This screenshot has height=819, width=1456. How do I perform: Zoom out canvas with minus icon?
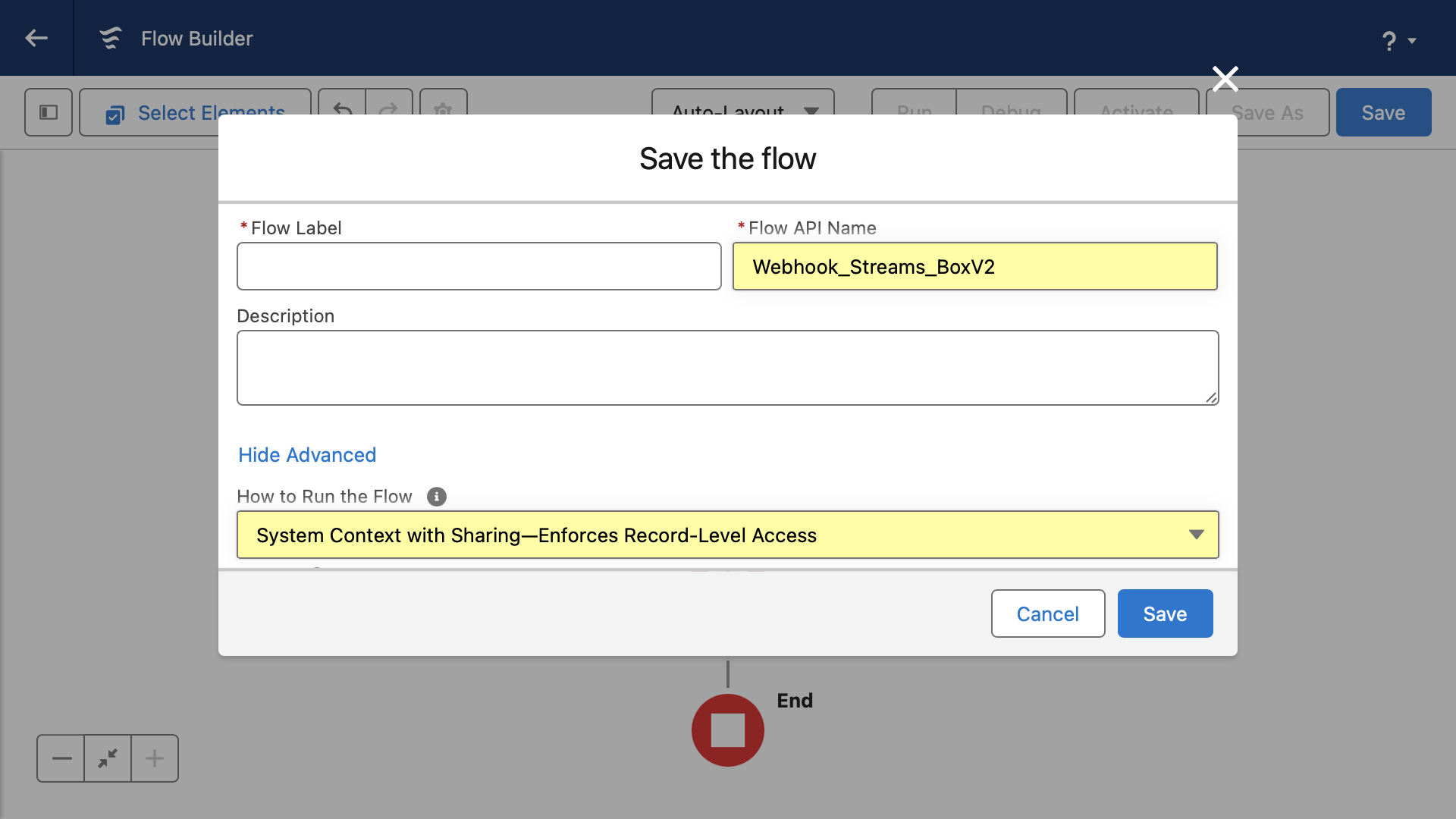tap(61, 758)
